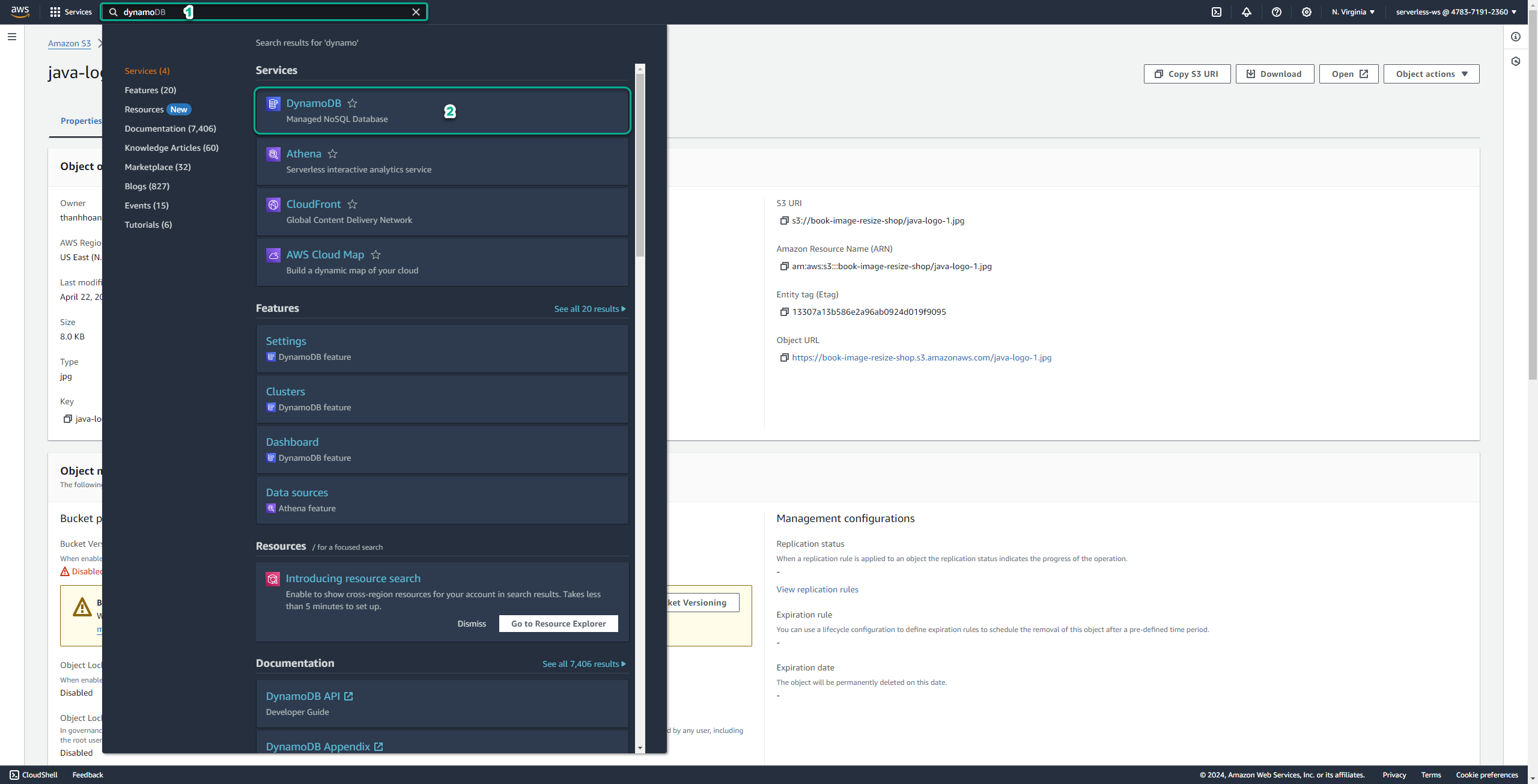Screen dimensions: 1538x784
Task: Filter results by Resources New
Action: pos(157,109)
